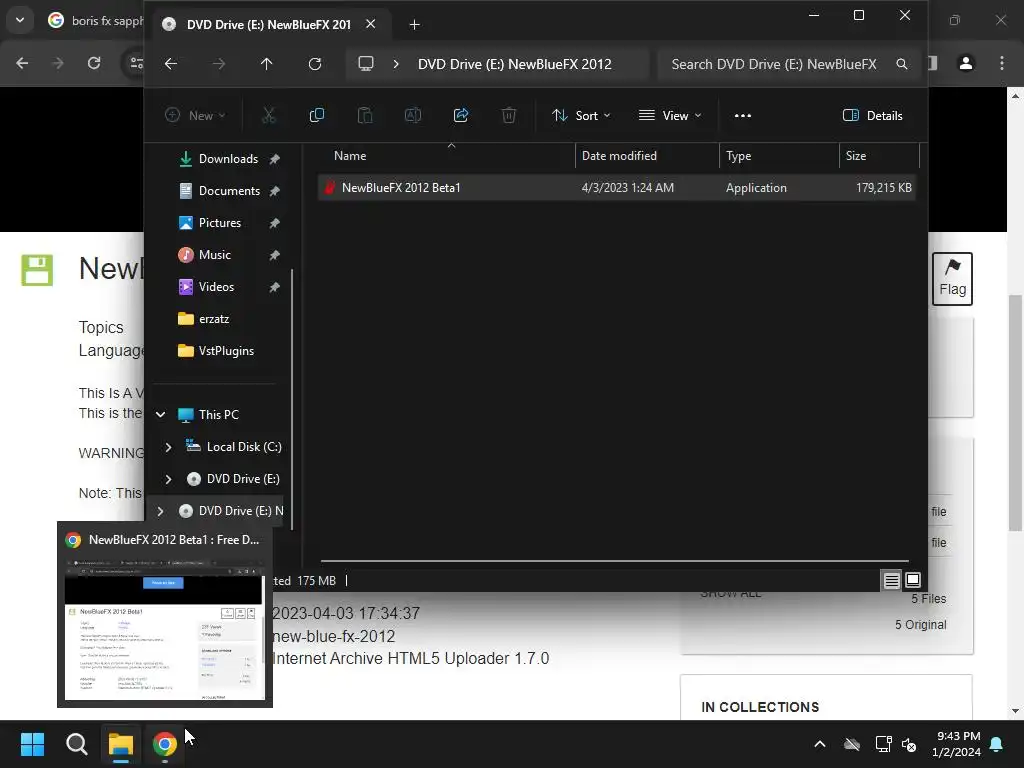The width and height of the screenshot is (1024, 768).
Task: Click the navigation pane vertical scrollbar
Action: click(x=291, y=398)
